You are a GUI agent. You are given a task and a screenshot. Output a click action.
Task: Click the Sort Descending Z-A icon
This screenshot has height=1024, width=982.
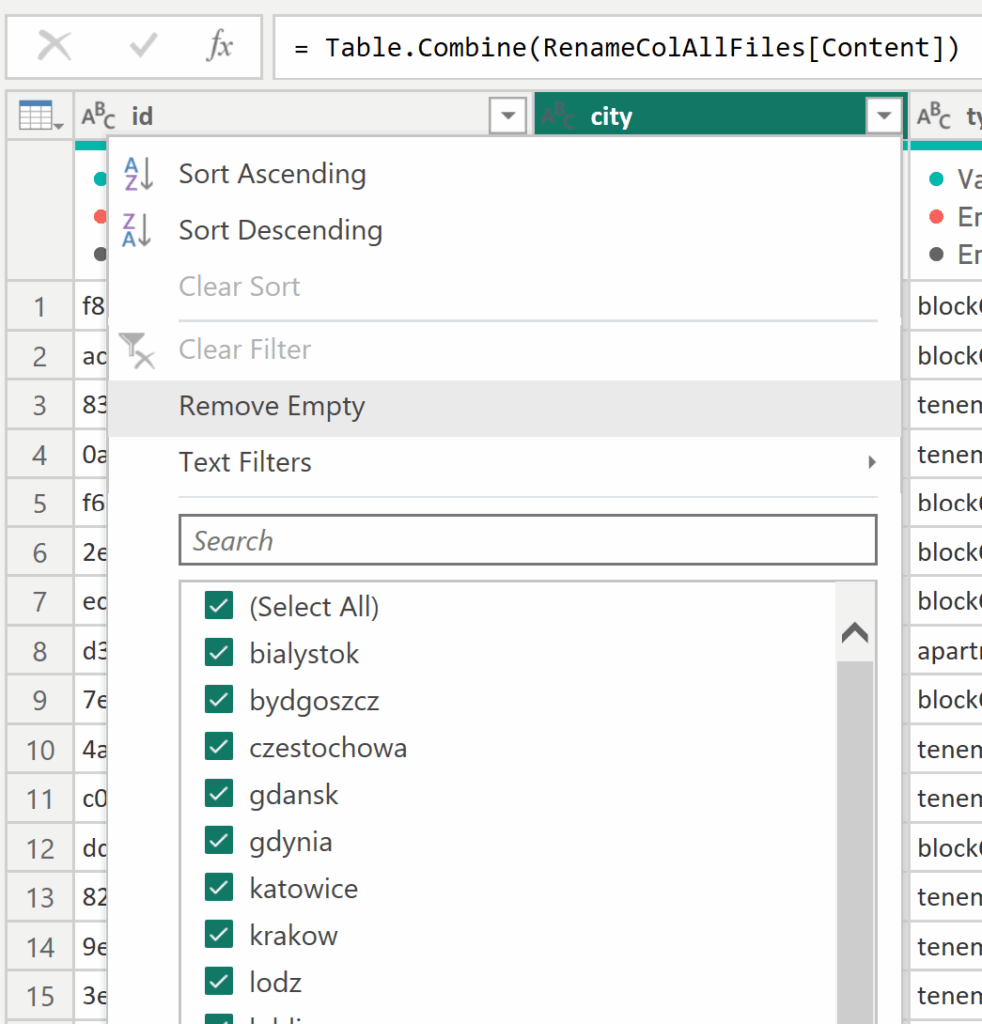click(x=138, y=230)
